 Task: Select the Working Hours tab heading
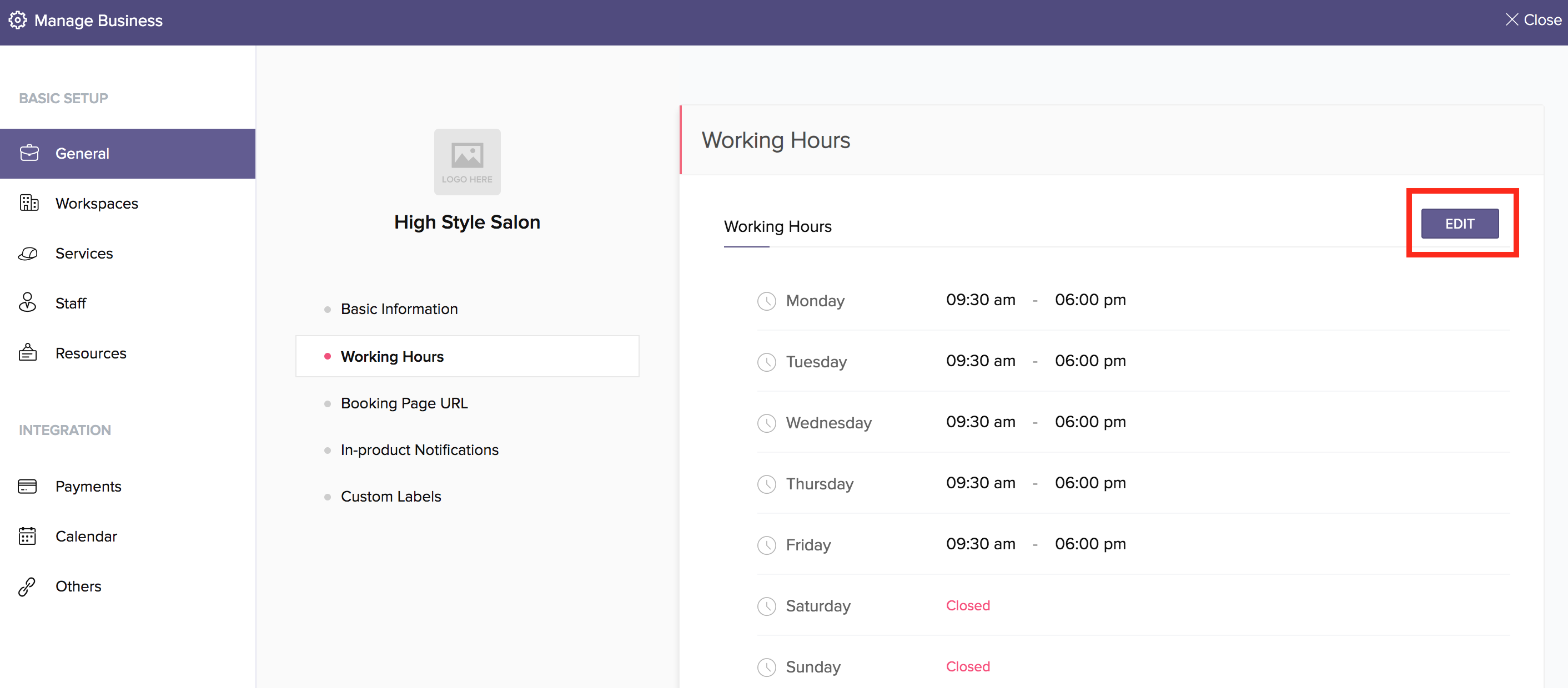(x=777, y=226)
